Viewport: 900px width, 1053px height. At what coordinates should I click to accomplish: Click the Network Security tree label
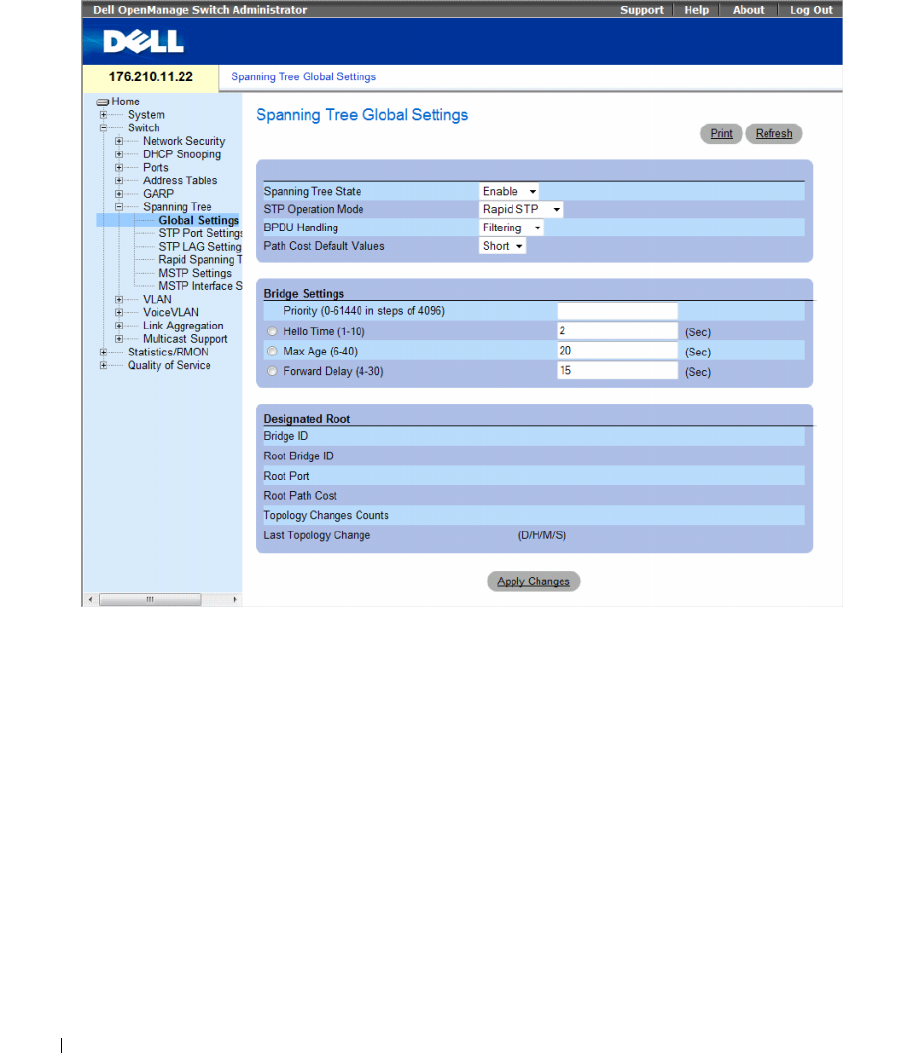[184, 141]
